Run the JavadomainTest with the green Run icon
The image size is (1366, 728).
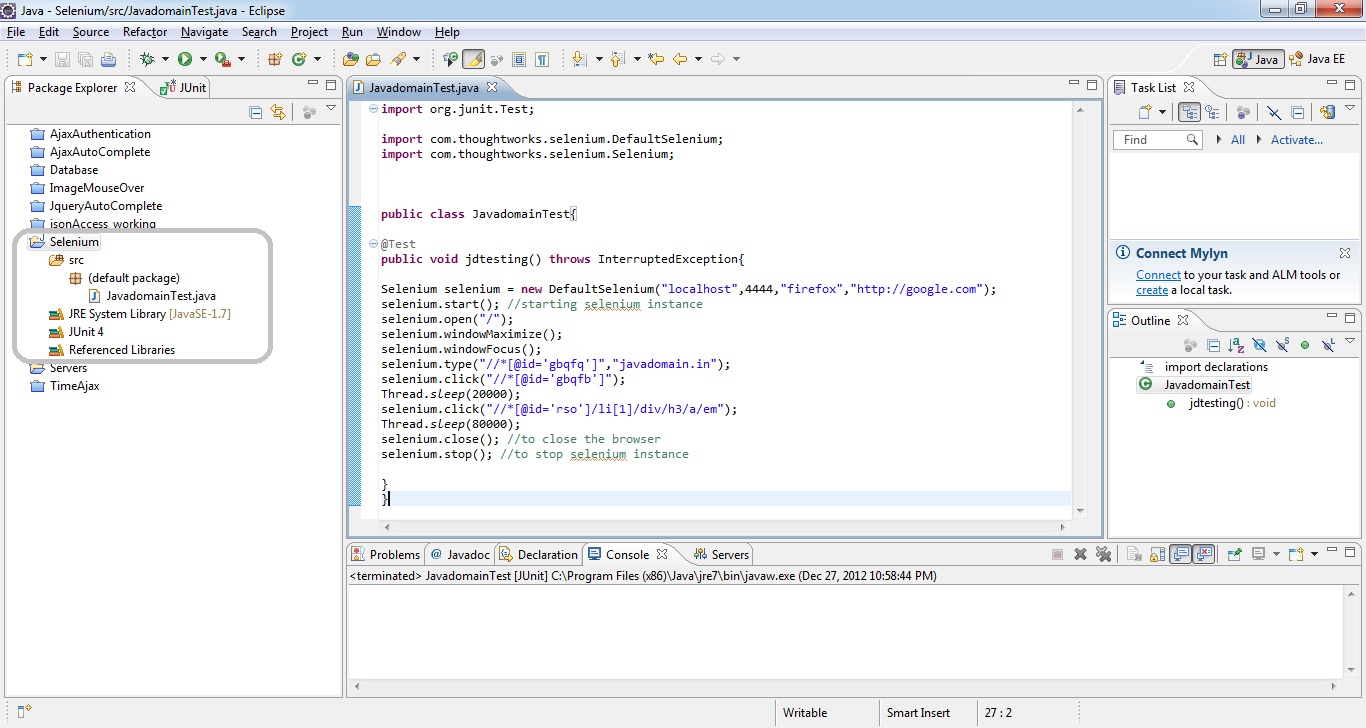(x=184, y=58)
